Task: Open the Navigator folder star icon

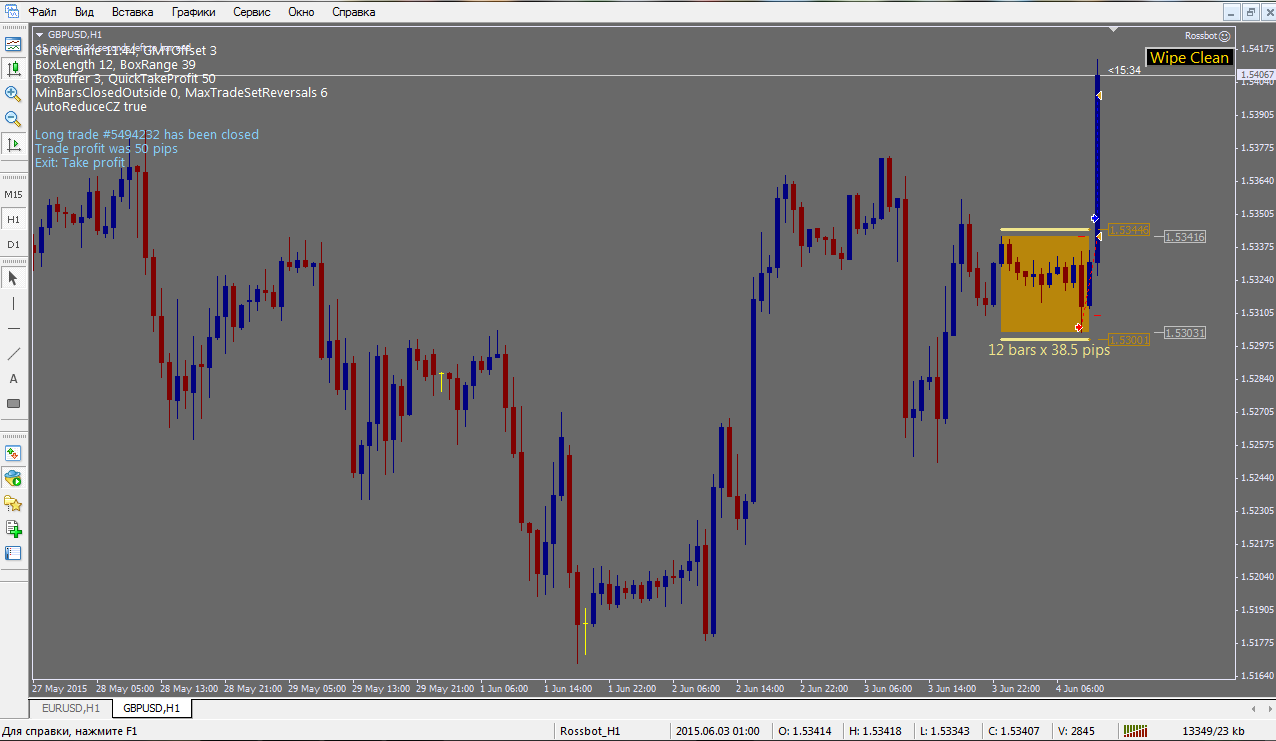Action: [x=13, y=503]
